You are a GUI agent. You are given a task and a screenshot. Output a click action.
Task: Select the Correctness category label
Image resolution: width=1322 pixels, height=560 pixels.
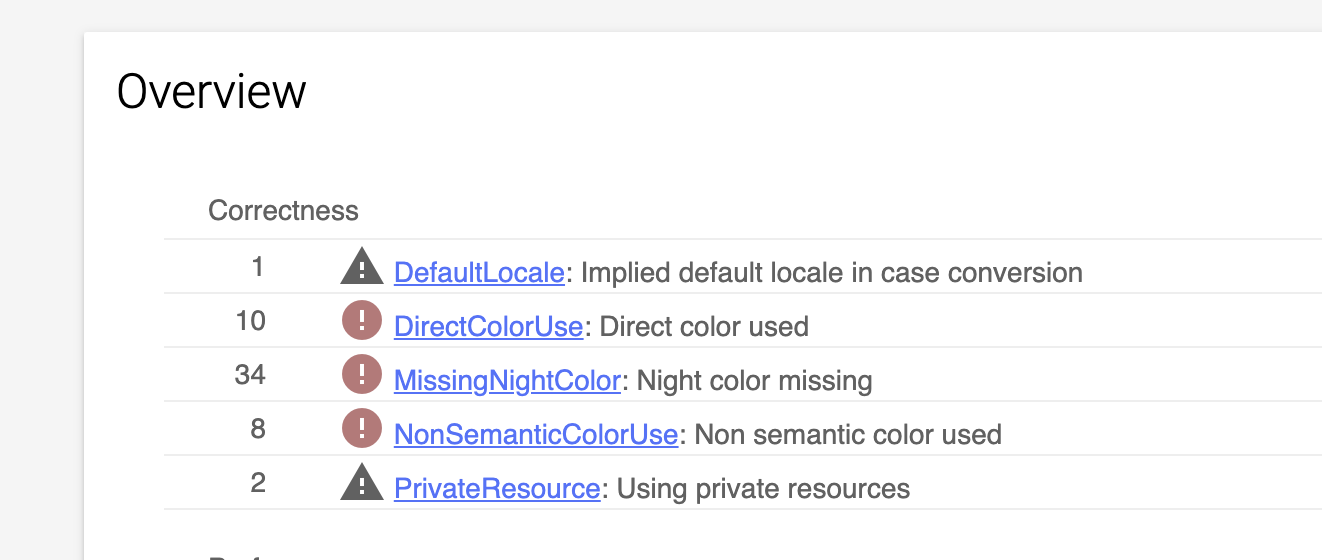(x=283, y=211)
